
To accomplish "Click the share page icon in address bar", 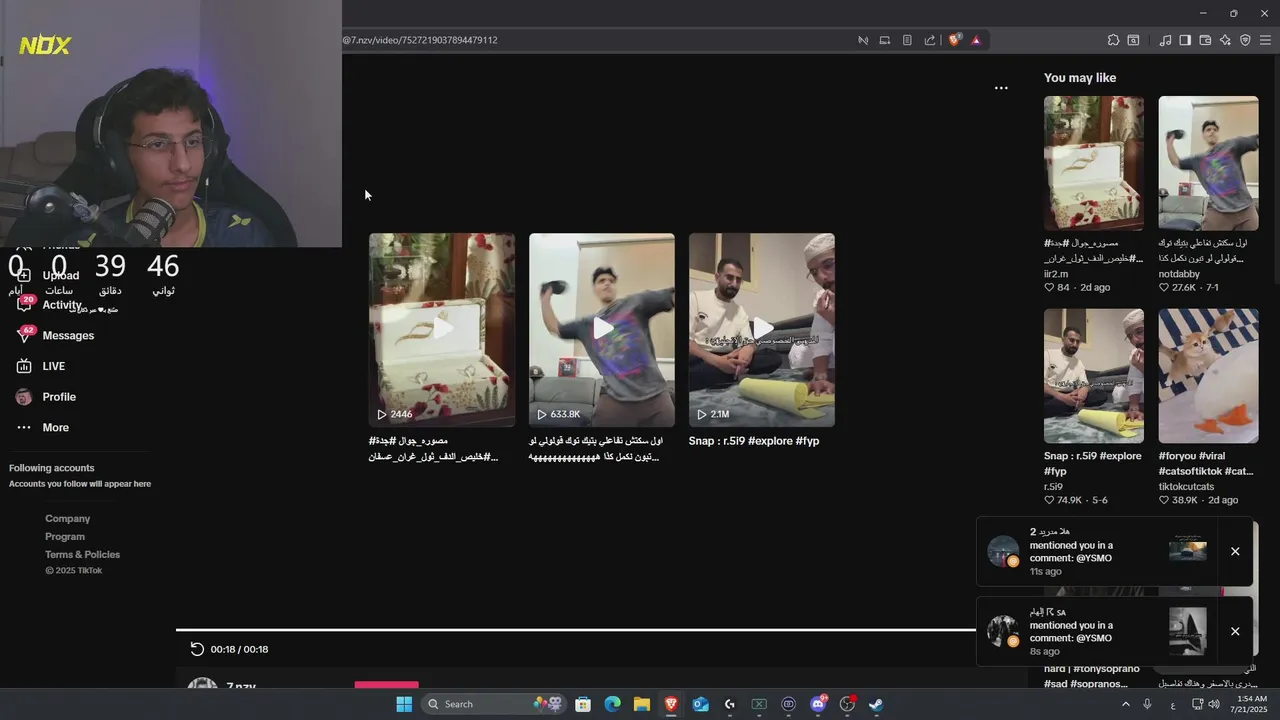I will pyautogui.click(x=930, y=40).
